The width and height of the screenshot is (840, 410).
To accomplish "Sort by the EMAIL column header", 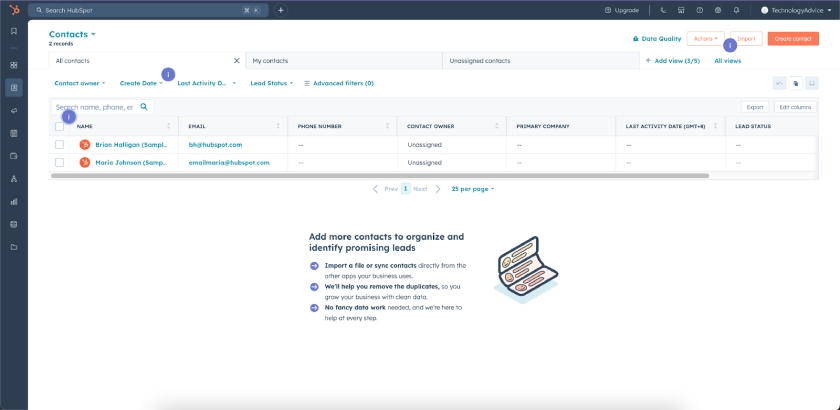I will [233, 126].
